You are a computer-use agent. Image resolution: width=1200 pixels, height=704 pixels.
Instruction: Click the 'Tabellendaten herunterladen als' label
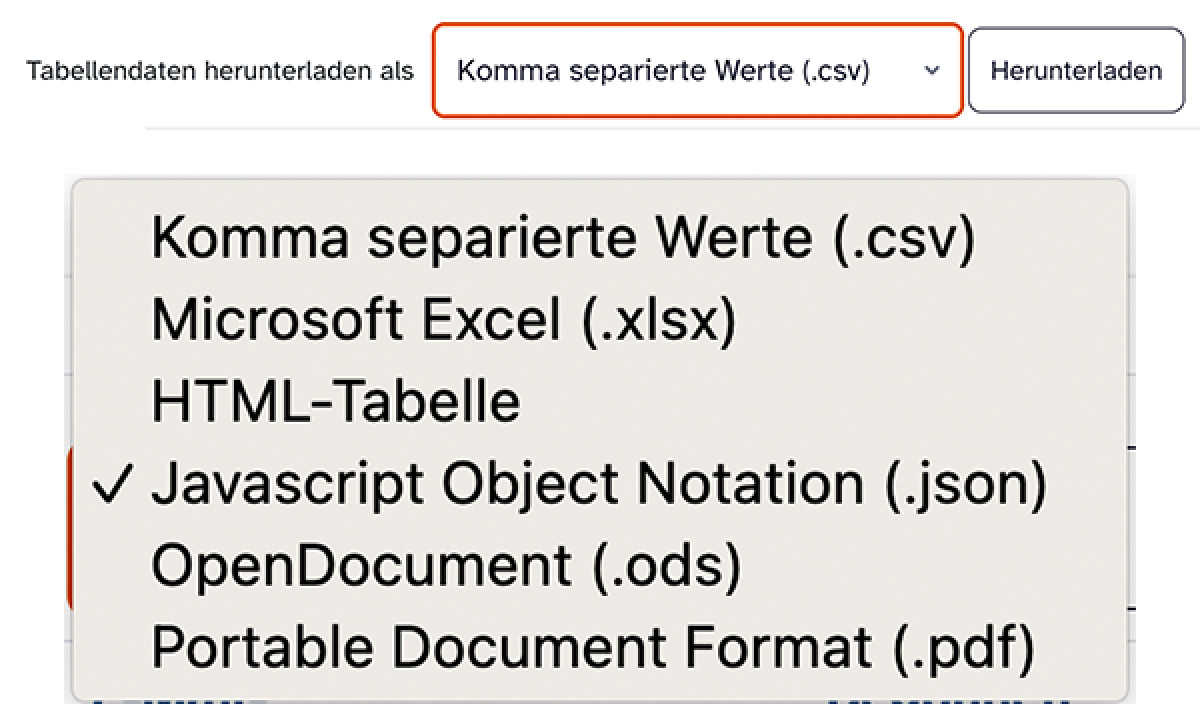[x=220, y=71]
